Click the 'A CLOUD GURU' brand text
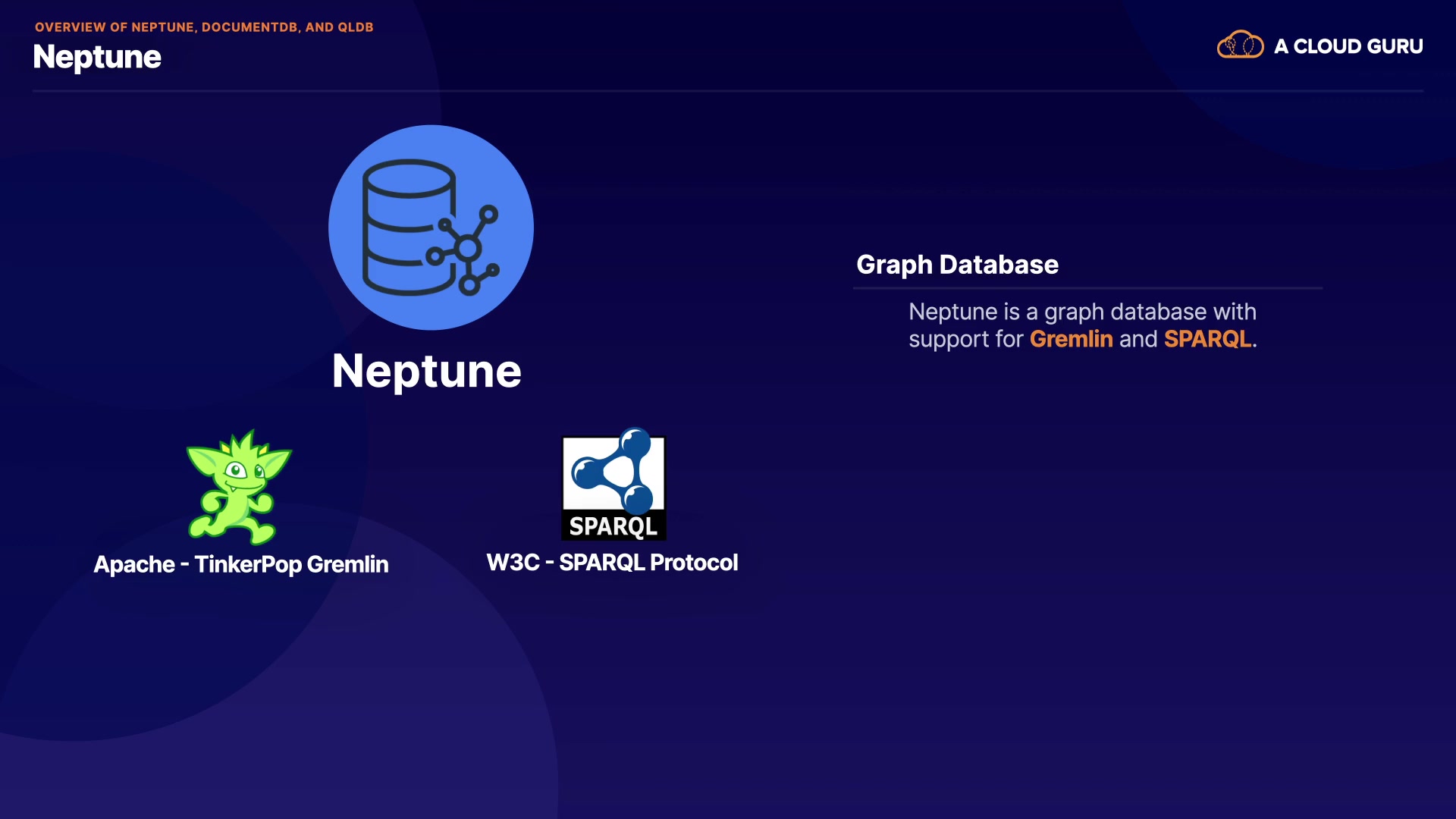1456x819 pixels. (1348, 46)
